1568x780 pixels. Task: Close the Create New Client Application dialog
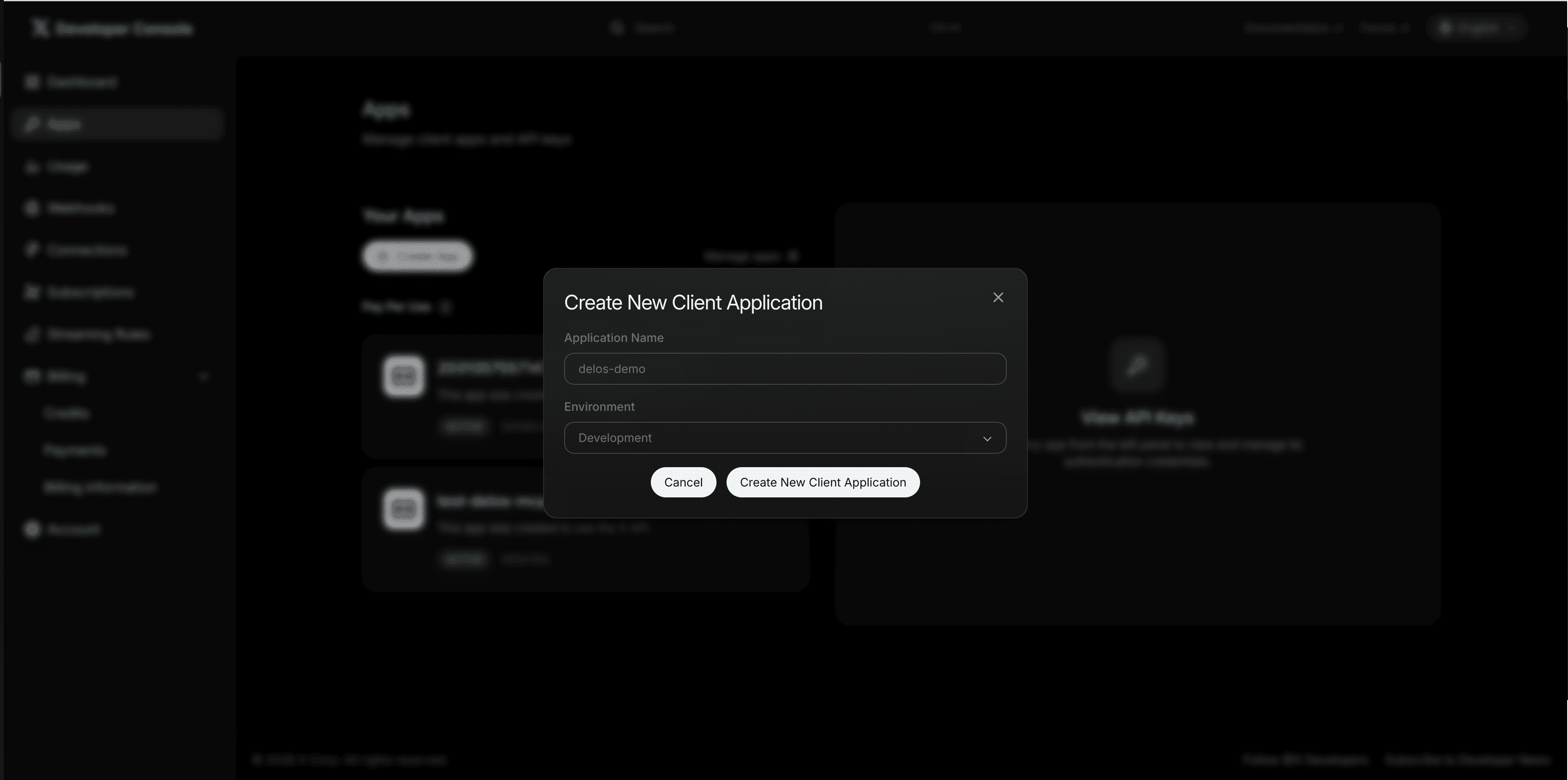(998, 298)
